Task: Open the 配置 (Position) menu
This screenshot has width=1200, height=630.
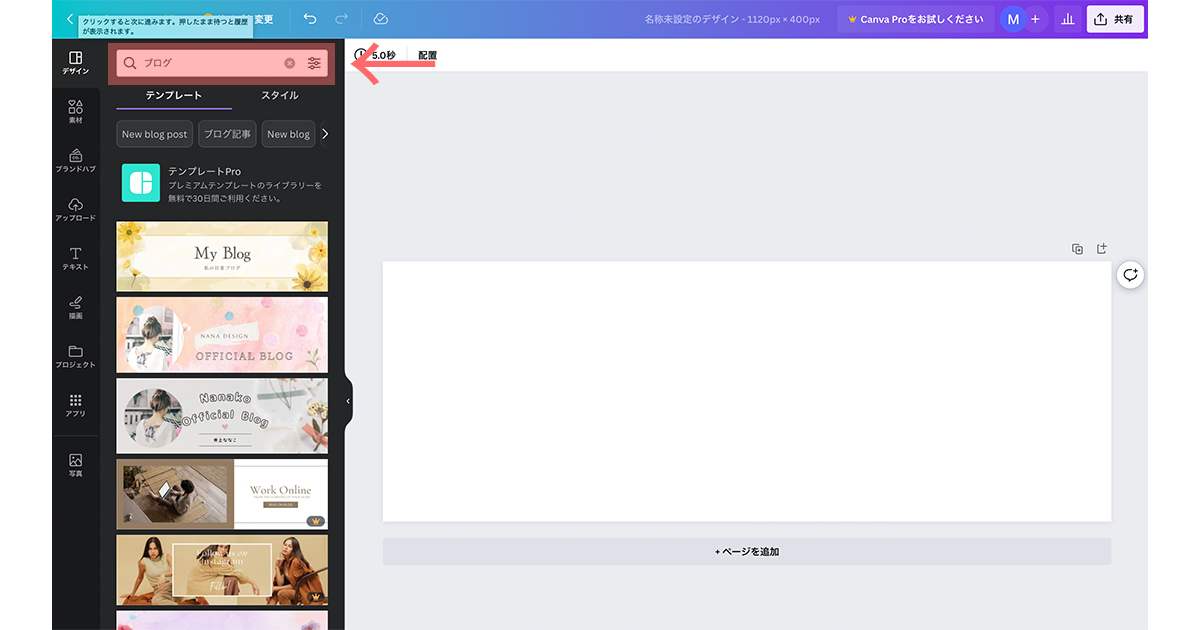Action: point(428,55)
